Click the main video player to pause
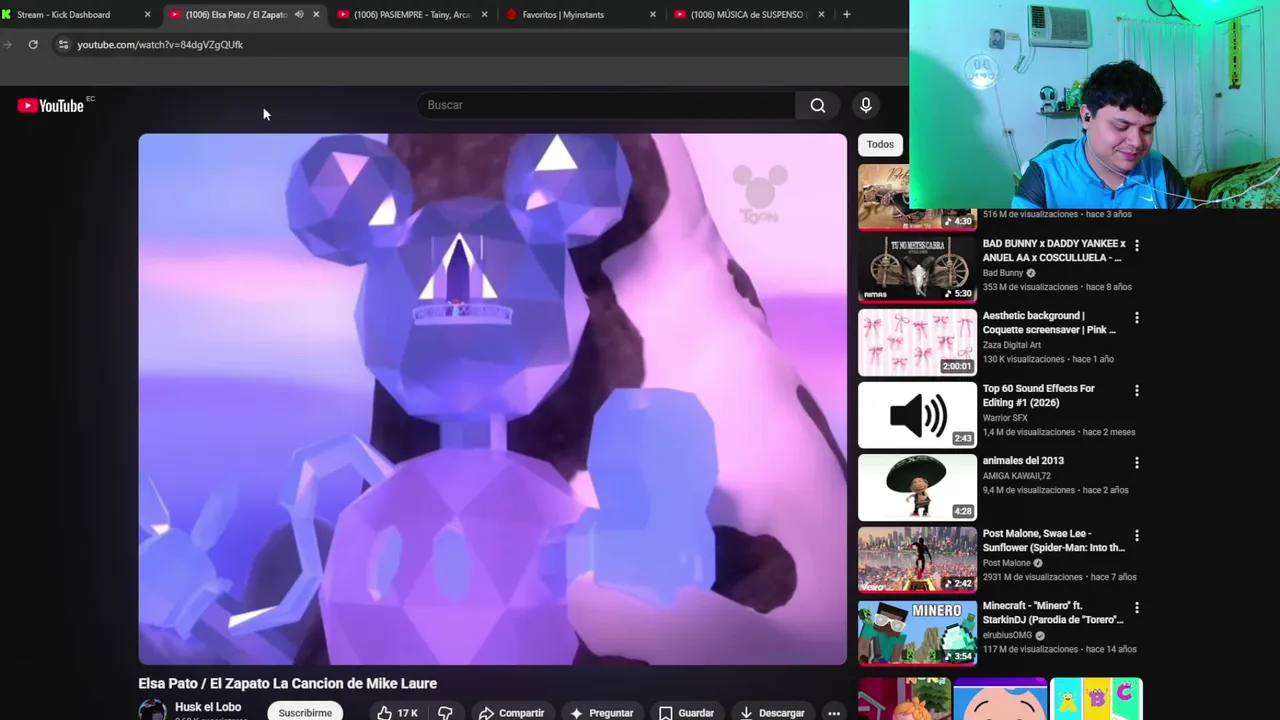 492,399
